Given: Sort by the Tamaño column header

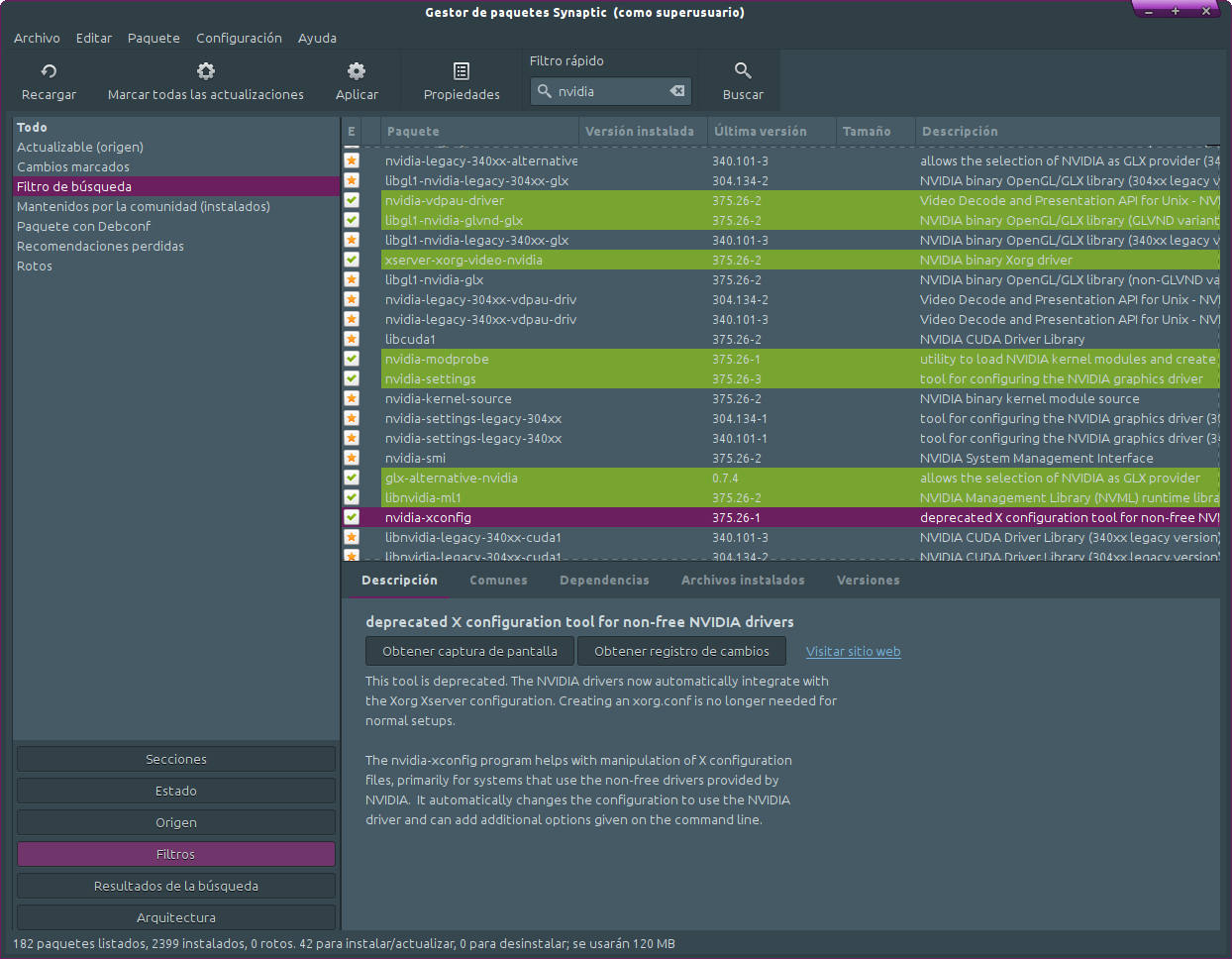Looking at the screenshot, I should (x=876, y=131).
